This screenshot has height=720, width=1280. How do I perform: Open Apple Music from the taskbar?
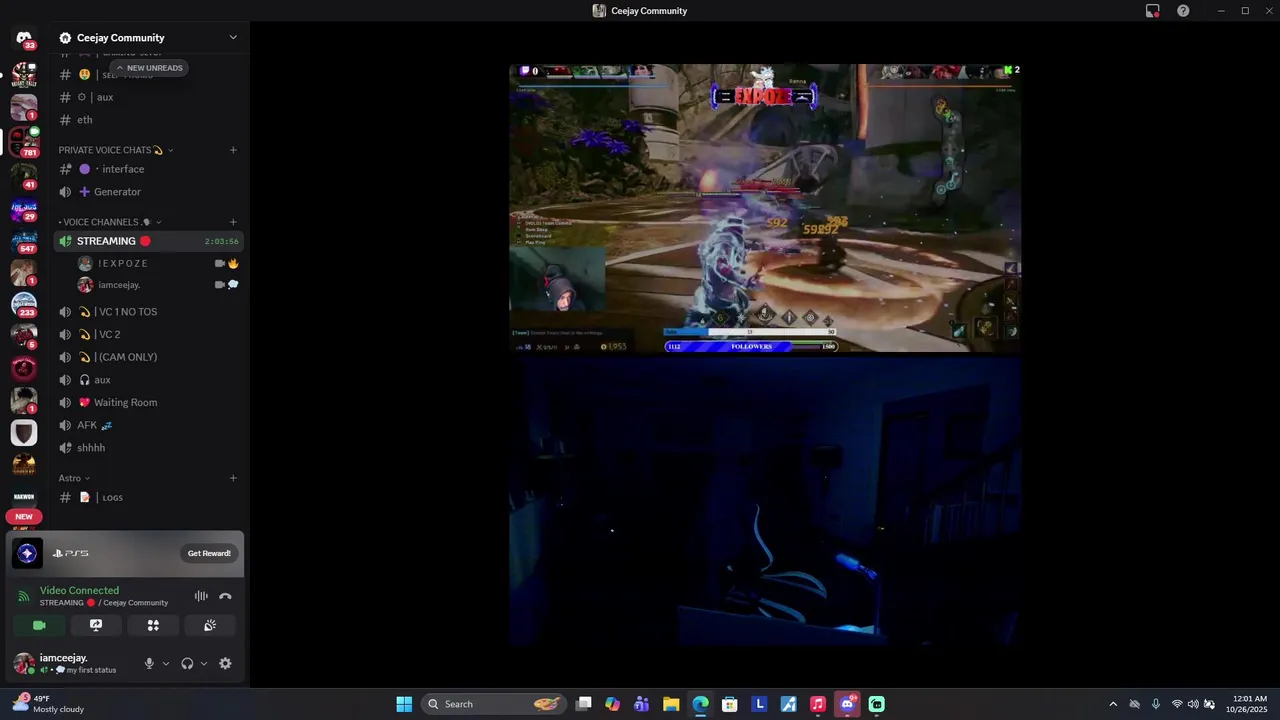(817, 704)
